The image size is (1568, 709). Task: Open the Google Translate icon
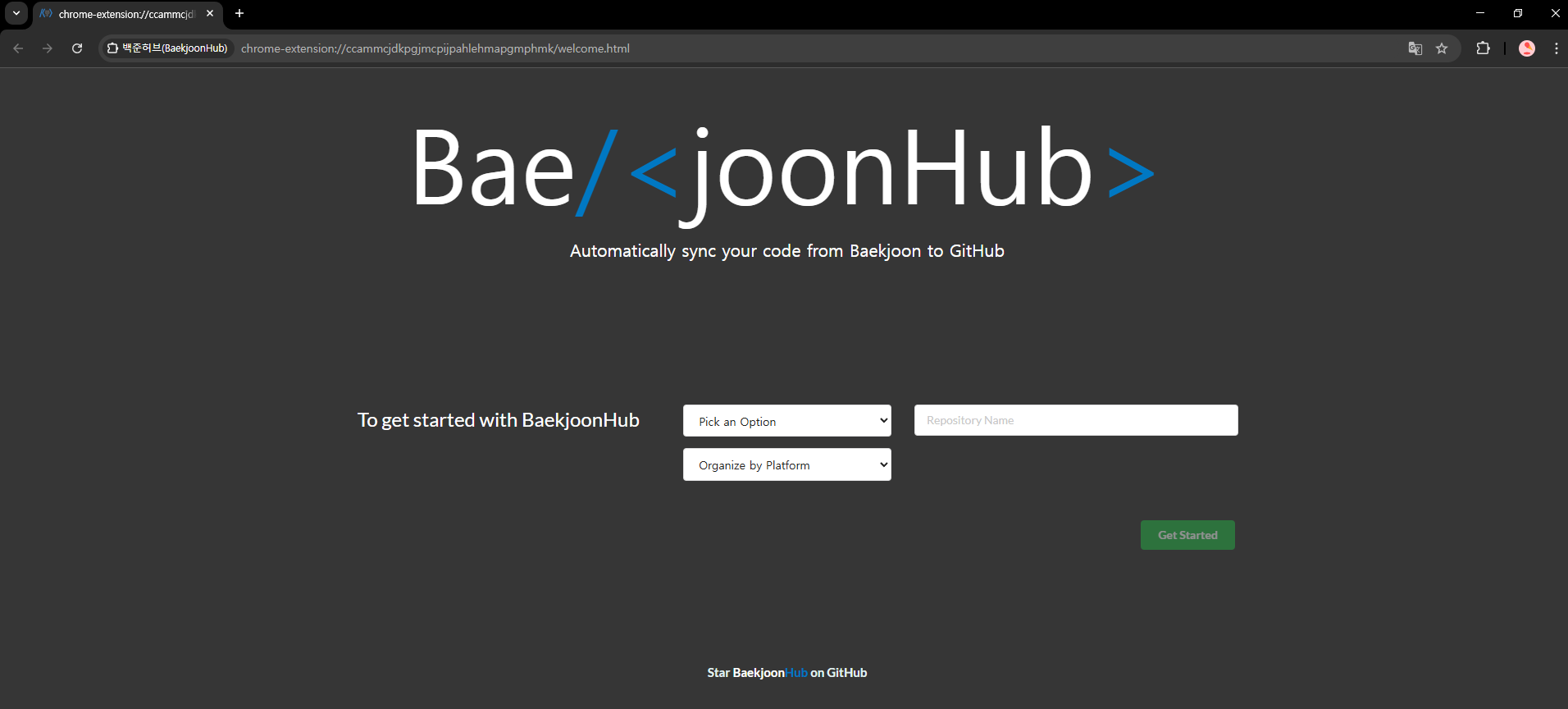click(x=1415, y=48)
